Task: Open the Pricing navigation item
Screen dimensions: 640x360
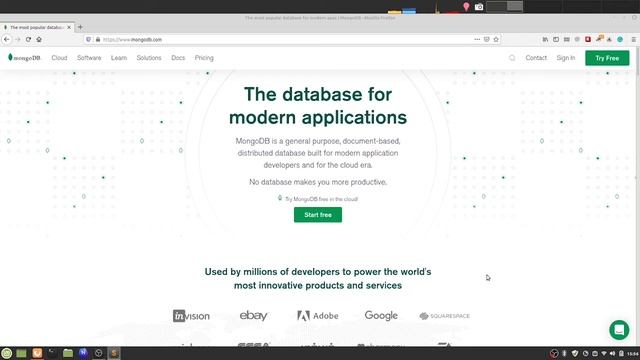Action: 204,58
